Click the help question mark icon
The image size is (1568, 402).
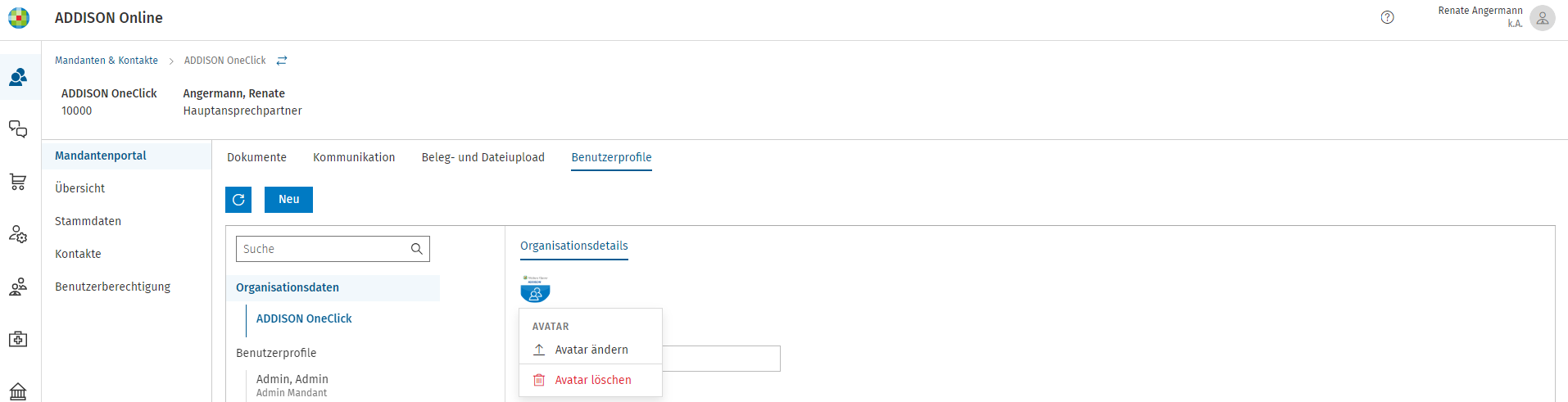[x=1387, y=17]
